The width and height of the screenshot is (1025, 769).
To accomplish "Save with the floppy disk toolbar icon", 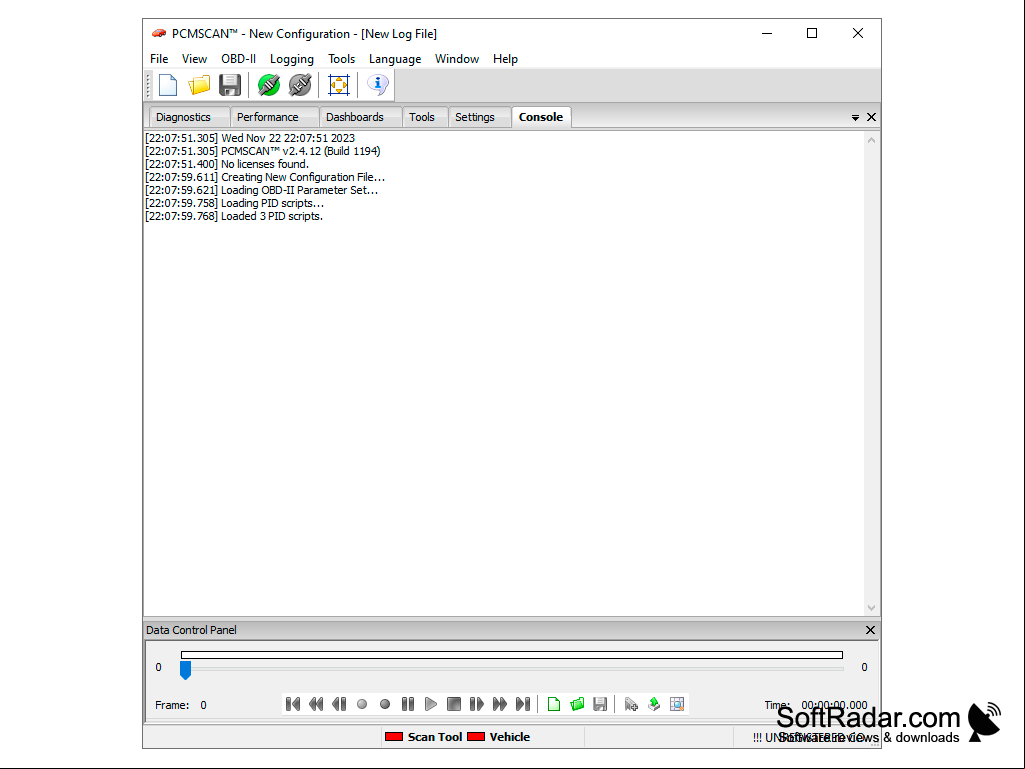I will click(229, 85).
